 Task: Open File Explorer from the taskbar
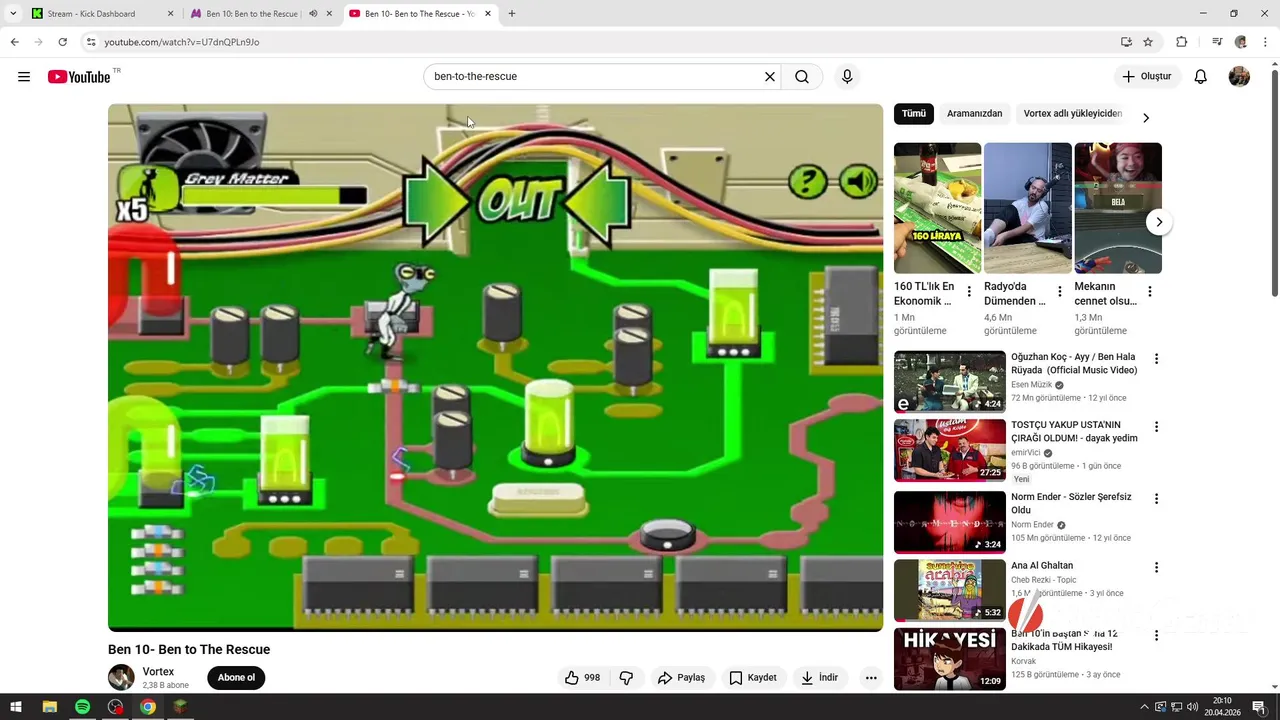click(49, 707)
